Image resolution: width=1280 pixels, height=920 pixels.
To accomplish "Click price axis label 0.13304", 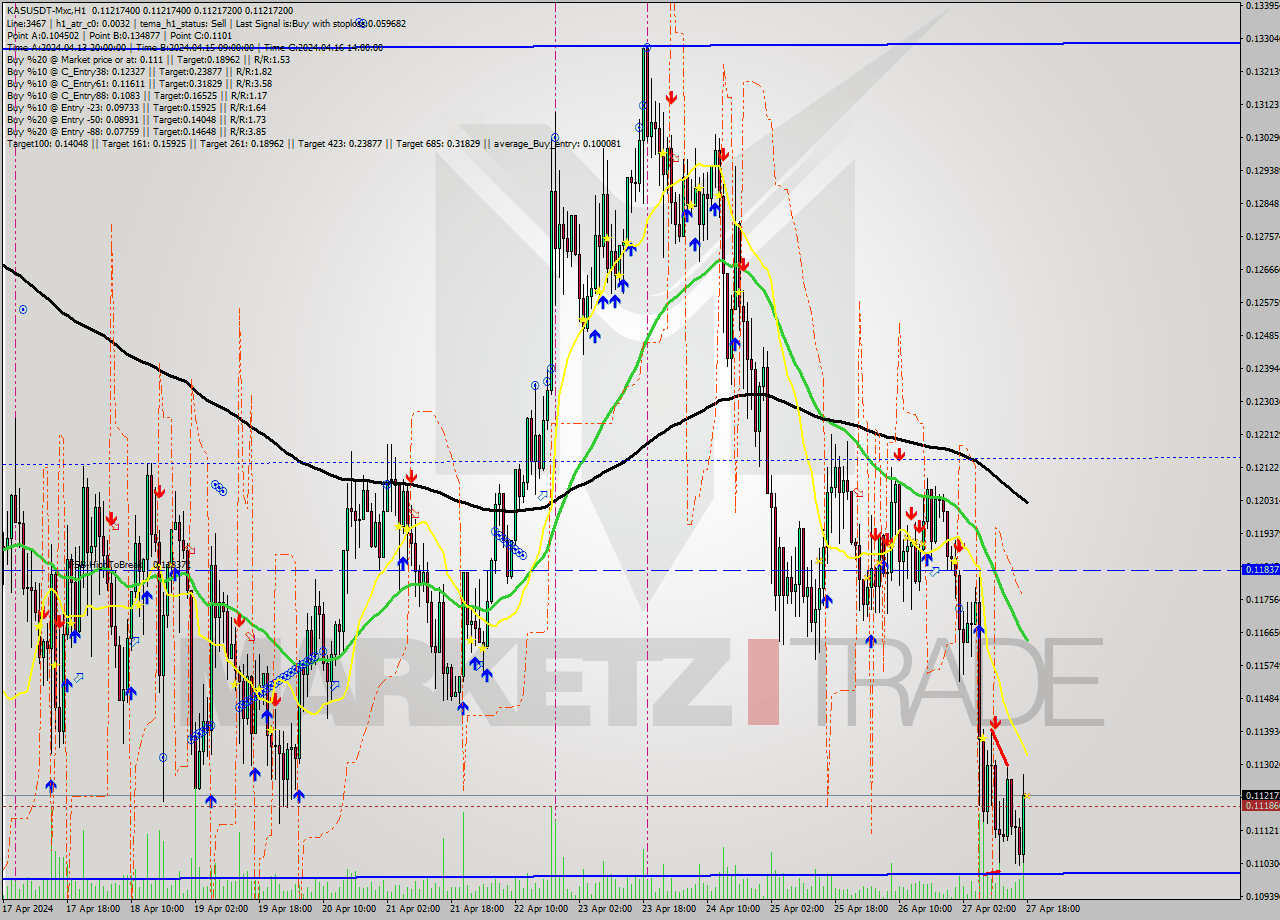I will [x=1262, y=38].
